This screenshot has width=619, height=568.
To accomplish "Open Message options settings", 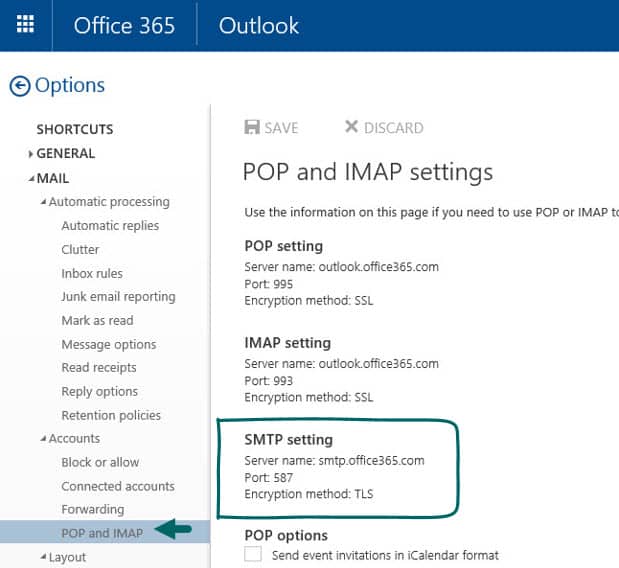I will tap(109, 345).
